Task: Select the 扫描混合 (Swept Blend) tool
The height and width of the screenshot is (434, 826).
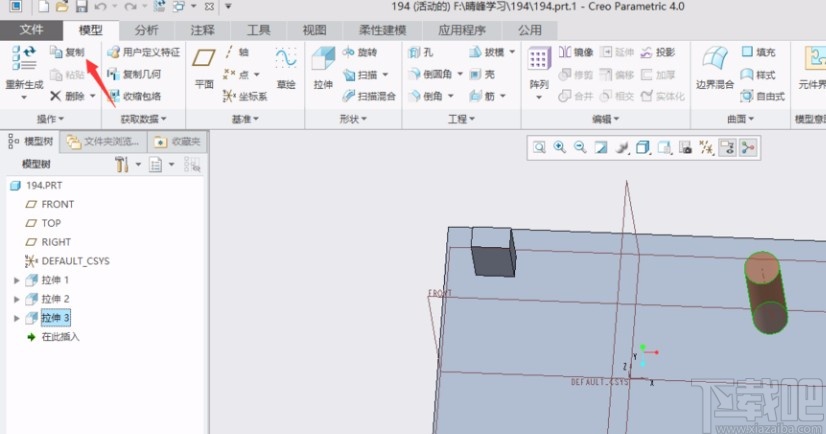Action: [369, 96]
